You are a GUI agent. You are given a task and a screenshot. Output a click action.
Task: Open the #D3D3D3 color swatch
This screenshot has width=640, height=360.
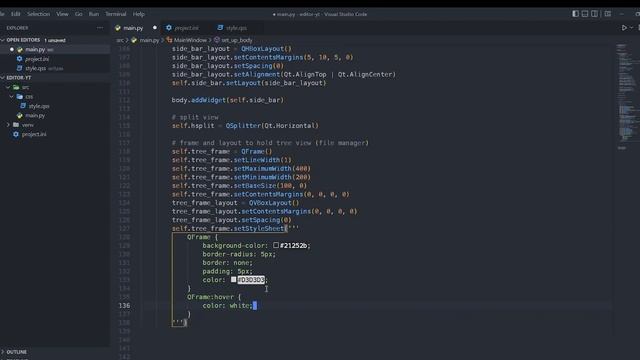click(233, 280)
